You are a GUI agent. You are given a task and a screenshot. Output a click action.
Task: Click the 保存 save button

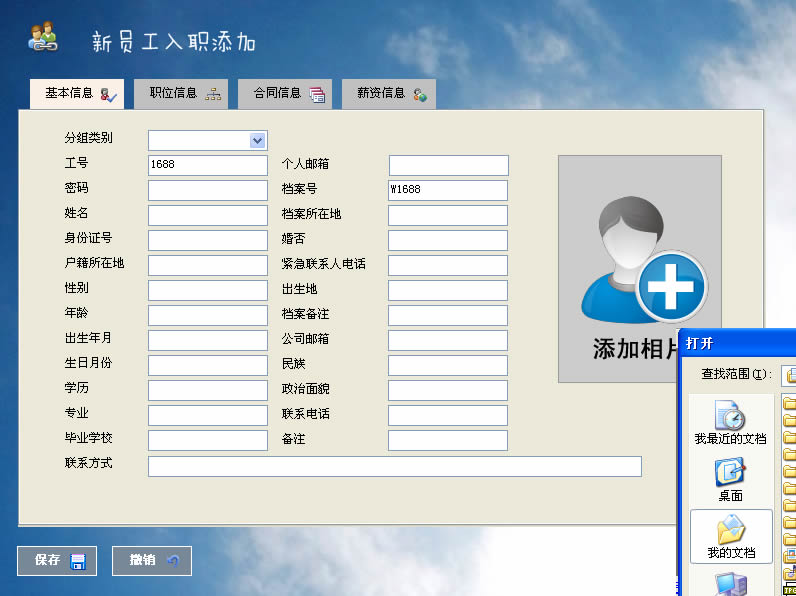click(x=57, y=561)
